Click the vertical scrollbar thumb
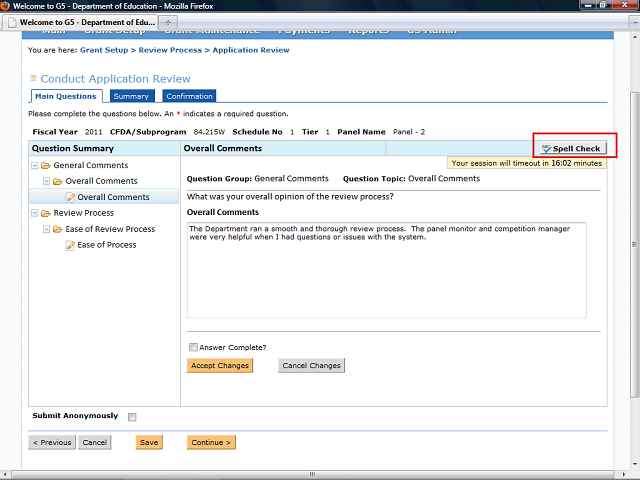Viewport: 640px width, 480px height. (634, 244)
